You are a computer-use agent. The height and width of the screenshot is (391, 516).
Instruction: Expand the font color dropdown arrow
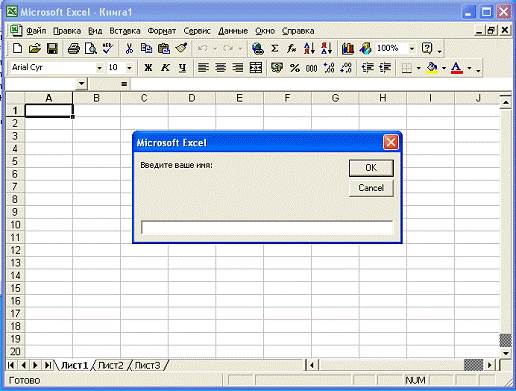click(469, 68)
